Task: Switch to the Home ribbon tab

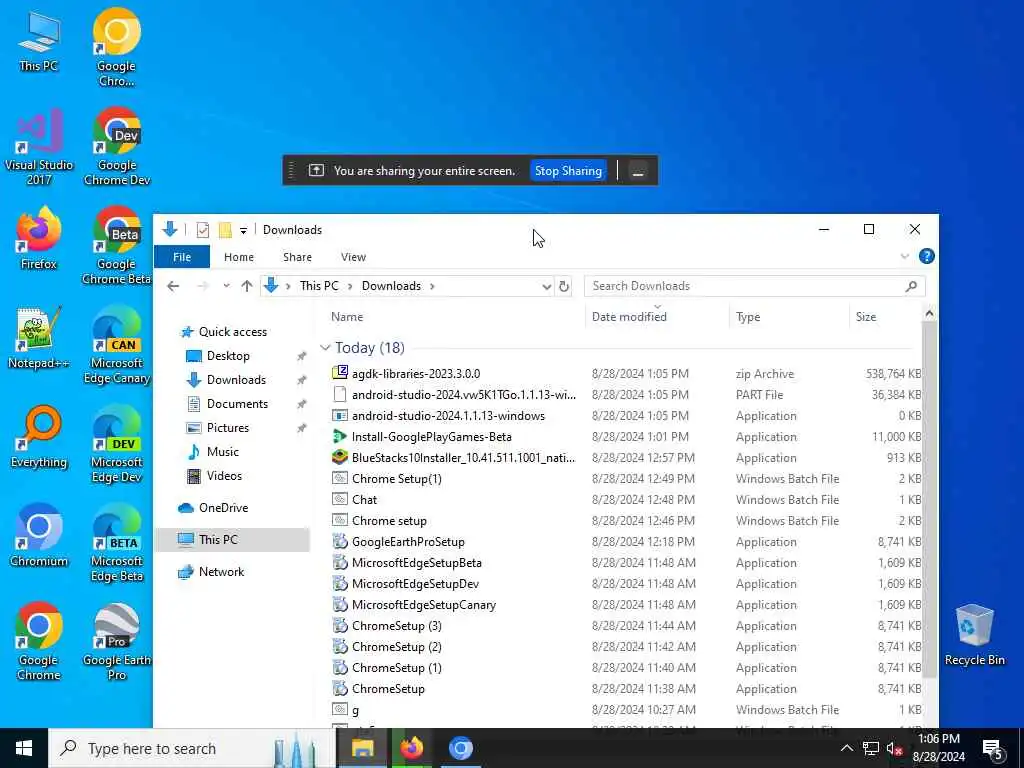Action: tap(238, 257)
